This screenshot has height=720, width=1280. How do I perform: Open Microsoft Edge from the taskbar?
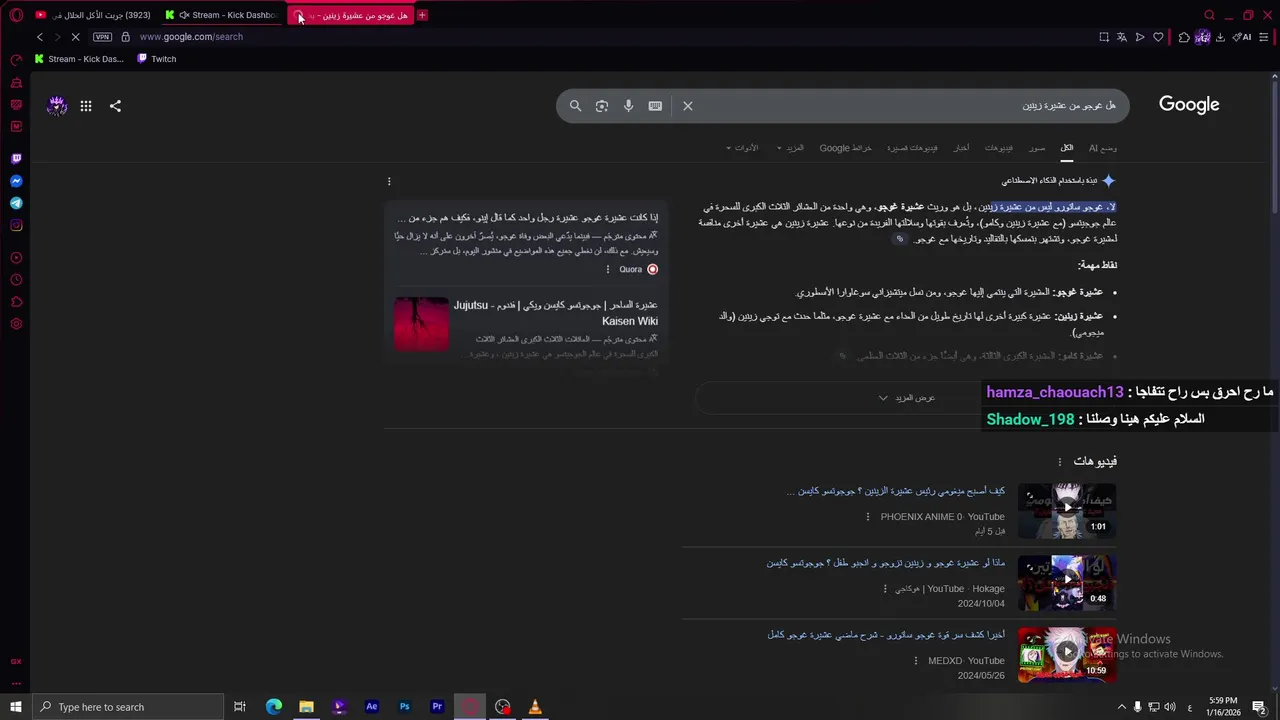(274, 707)
